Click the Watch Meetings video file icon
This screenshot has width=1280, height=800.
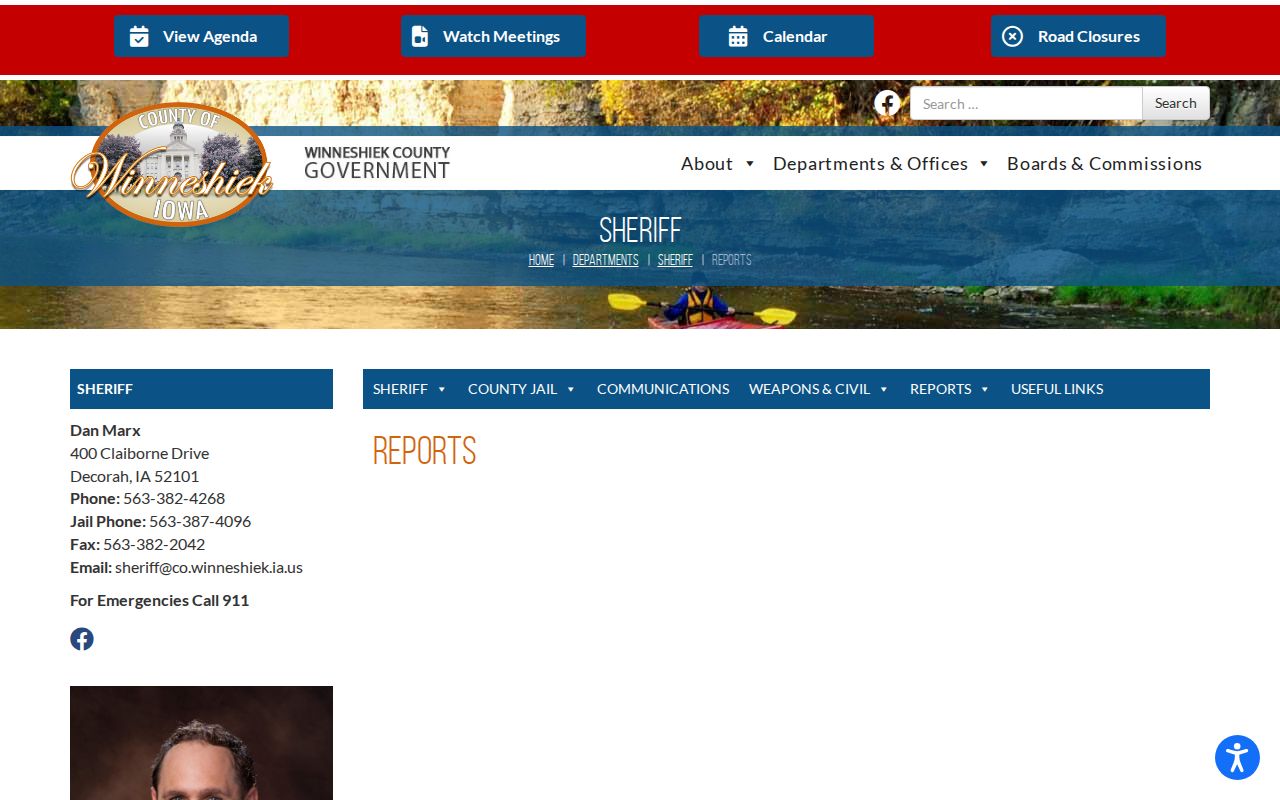420,37
